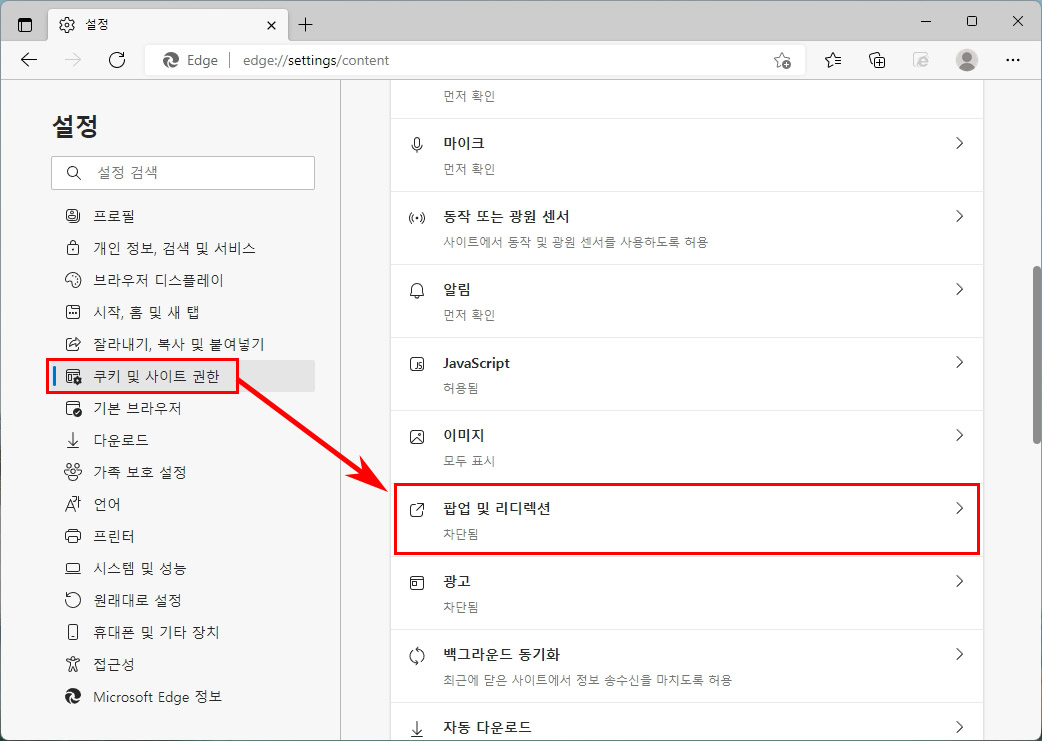
Task: Click the 이미지 picture icon
Action: click(x=417, y=437)
